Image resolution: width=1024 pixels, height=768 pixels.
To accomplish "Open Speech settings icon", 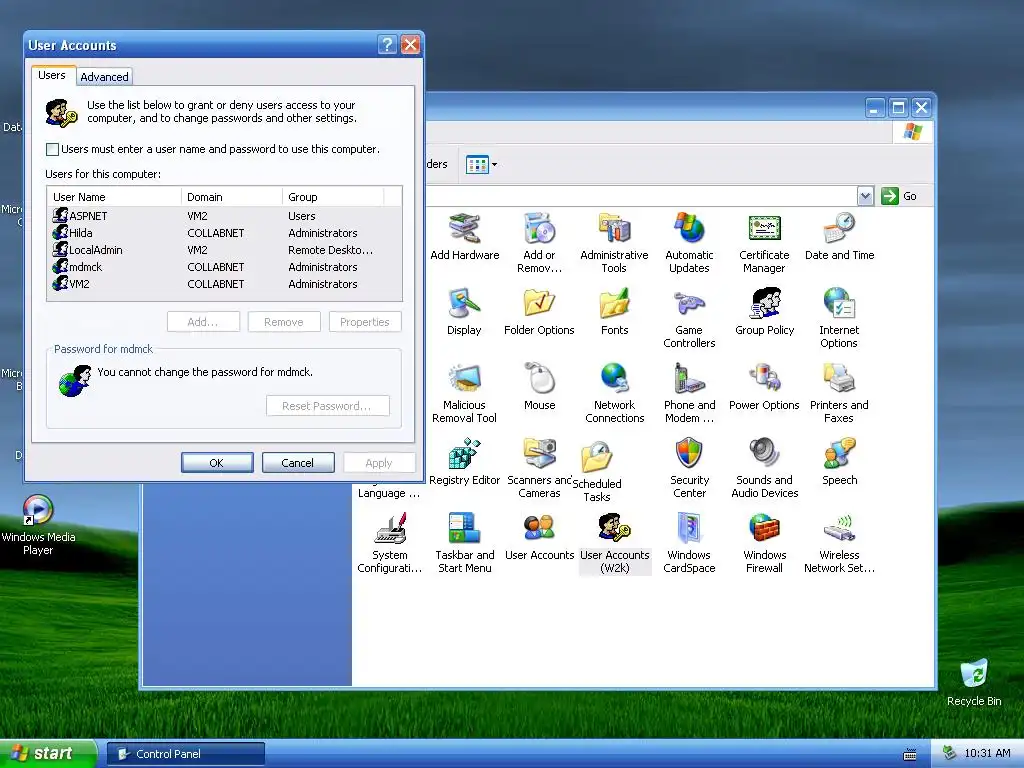I will tap(839, 462).
